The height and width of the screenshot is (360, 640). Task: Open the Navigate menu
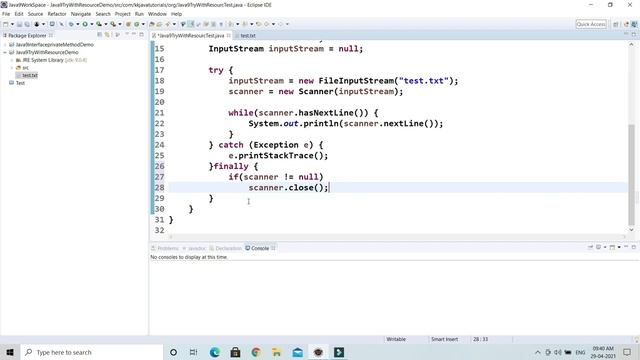(81, 14)
